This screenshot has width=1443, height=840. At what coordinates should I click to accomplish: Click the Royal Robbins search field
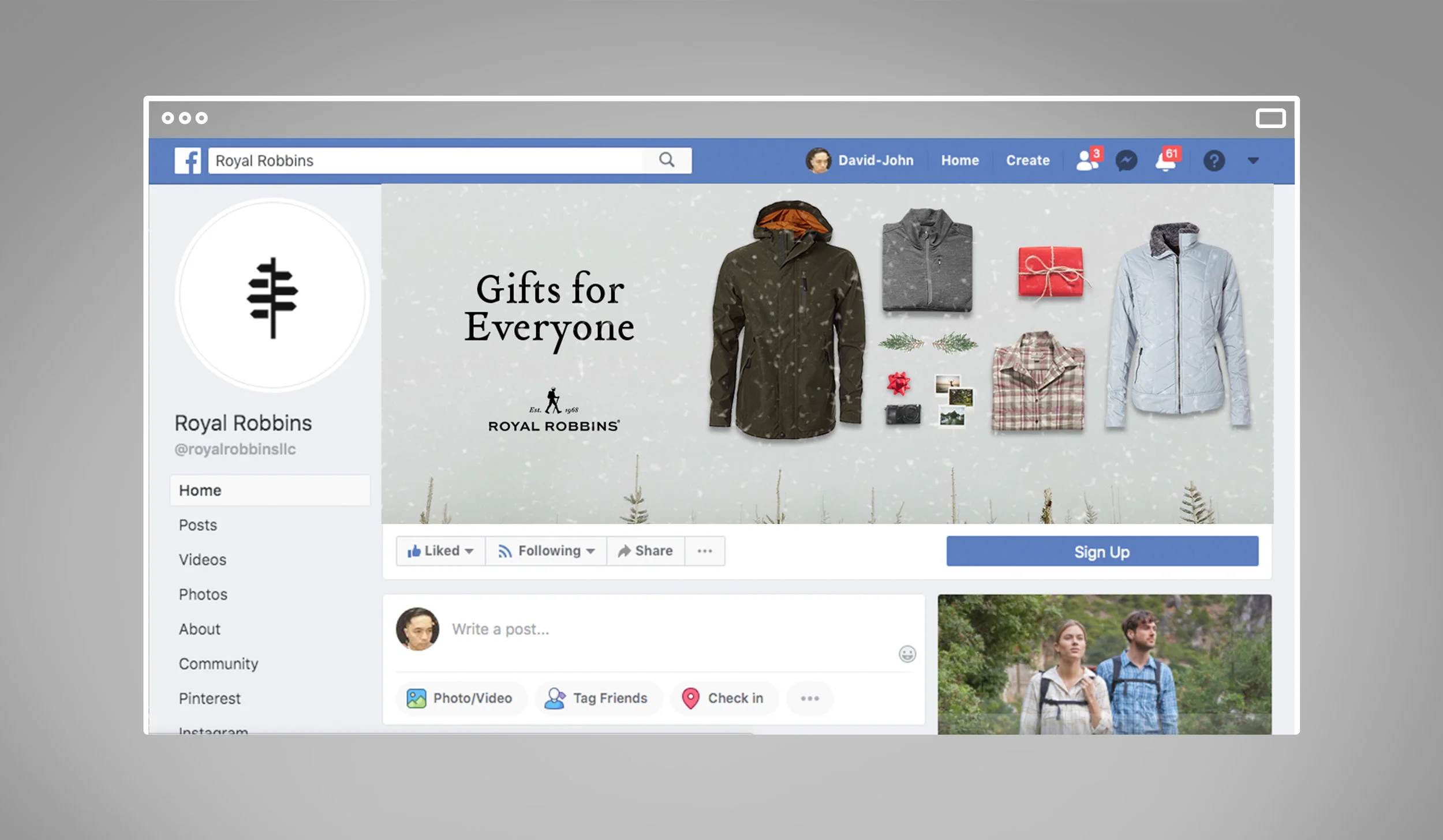[x=425, y=160]
